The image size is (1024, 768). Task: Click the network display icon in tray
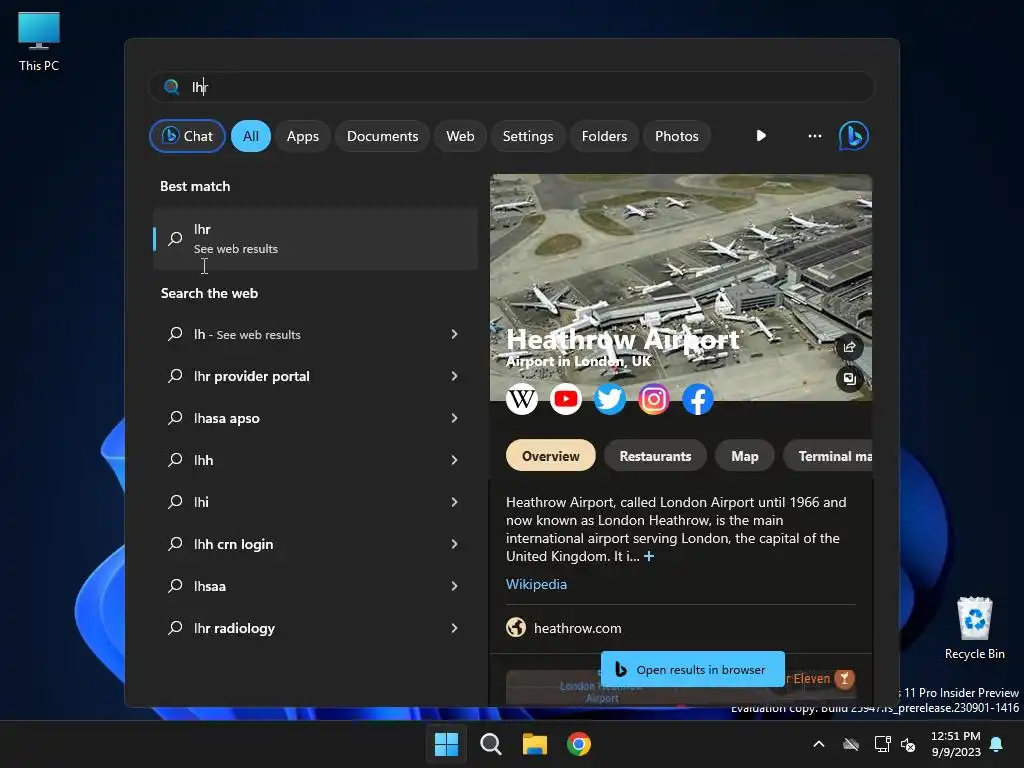(882, 744)
